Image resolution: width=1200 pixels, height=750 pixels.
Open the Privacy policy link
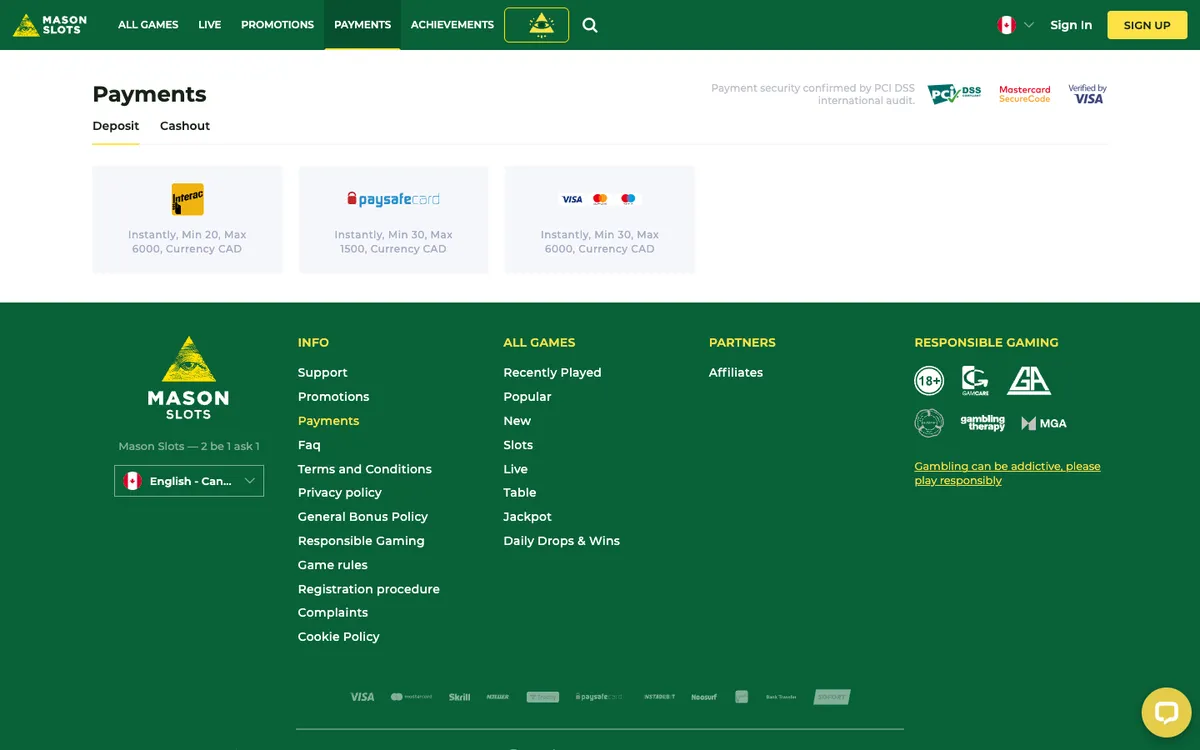(340, 493)
